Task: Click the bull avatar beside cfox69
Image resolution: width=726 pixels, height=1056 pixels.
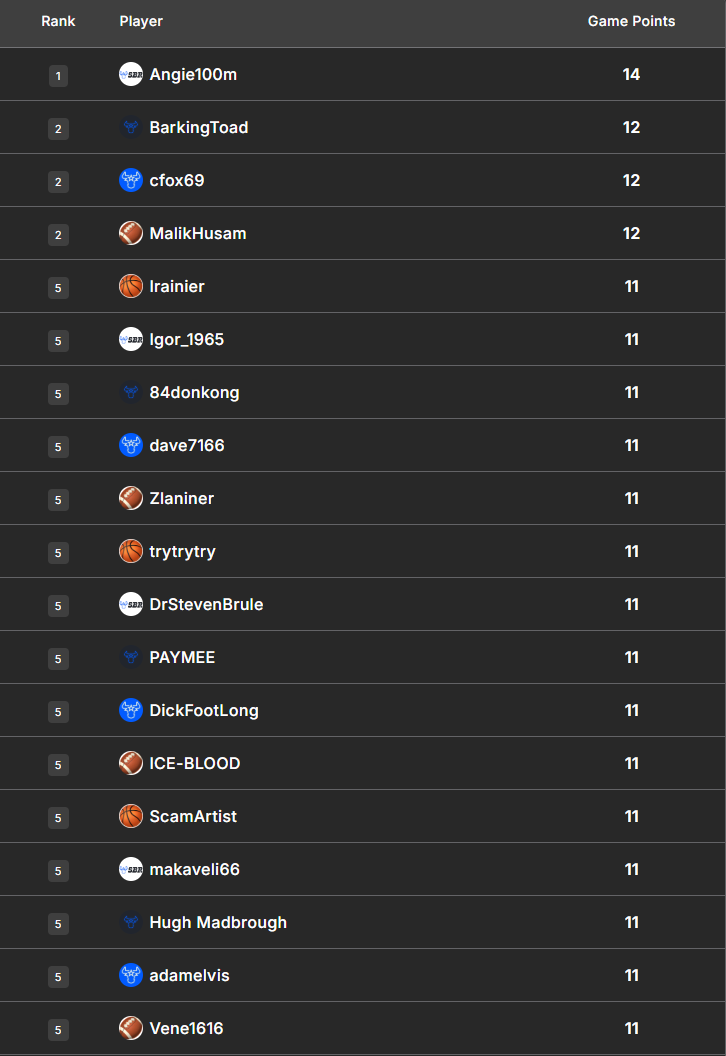Action: (x=131, y=180)
